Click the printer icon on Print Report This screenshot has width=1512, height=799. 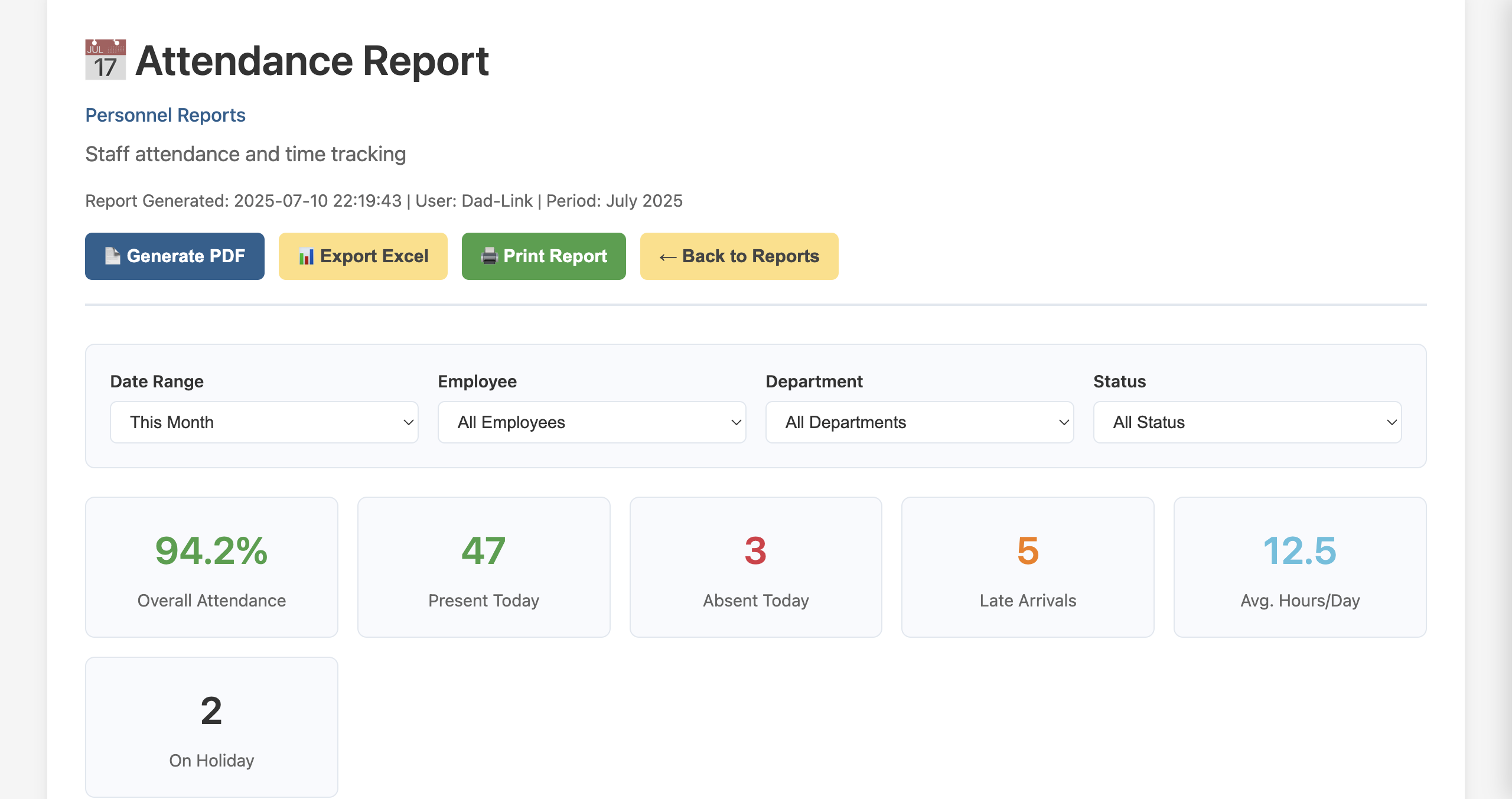pyautogui.click(x=489, y=256)
